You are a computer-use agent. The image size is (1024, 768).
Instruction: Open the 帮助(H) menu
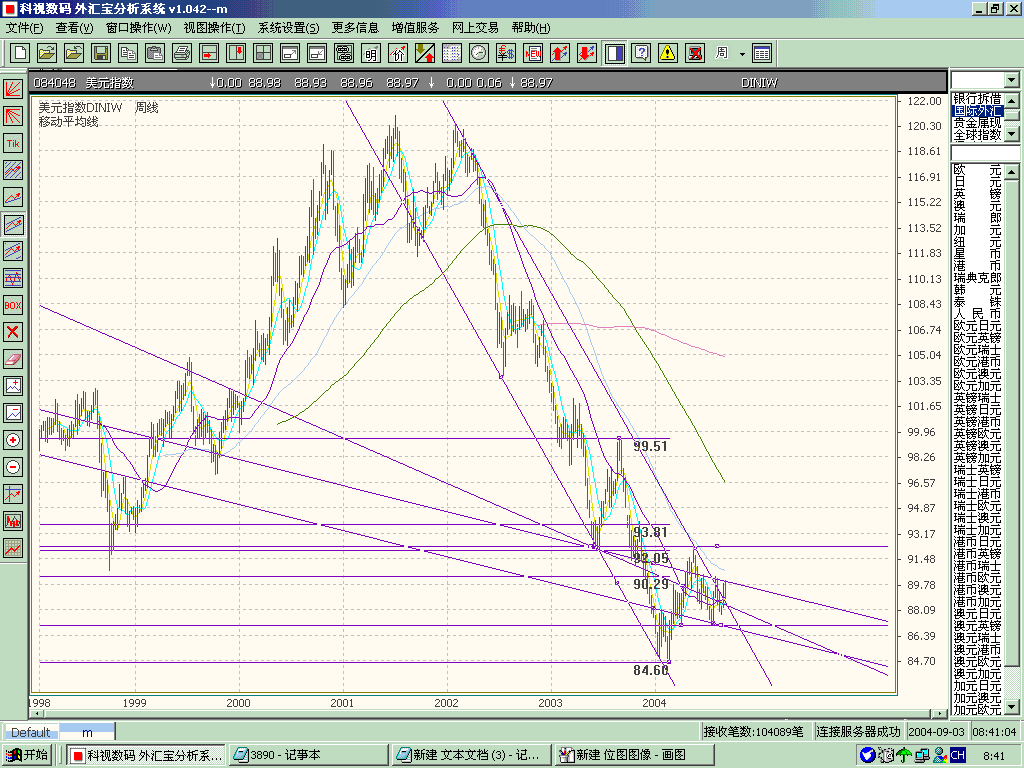(x=531, y=28)
